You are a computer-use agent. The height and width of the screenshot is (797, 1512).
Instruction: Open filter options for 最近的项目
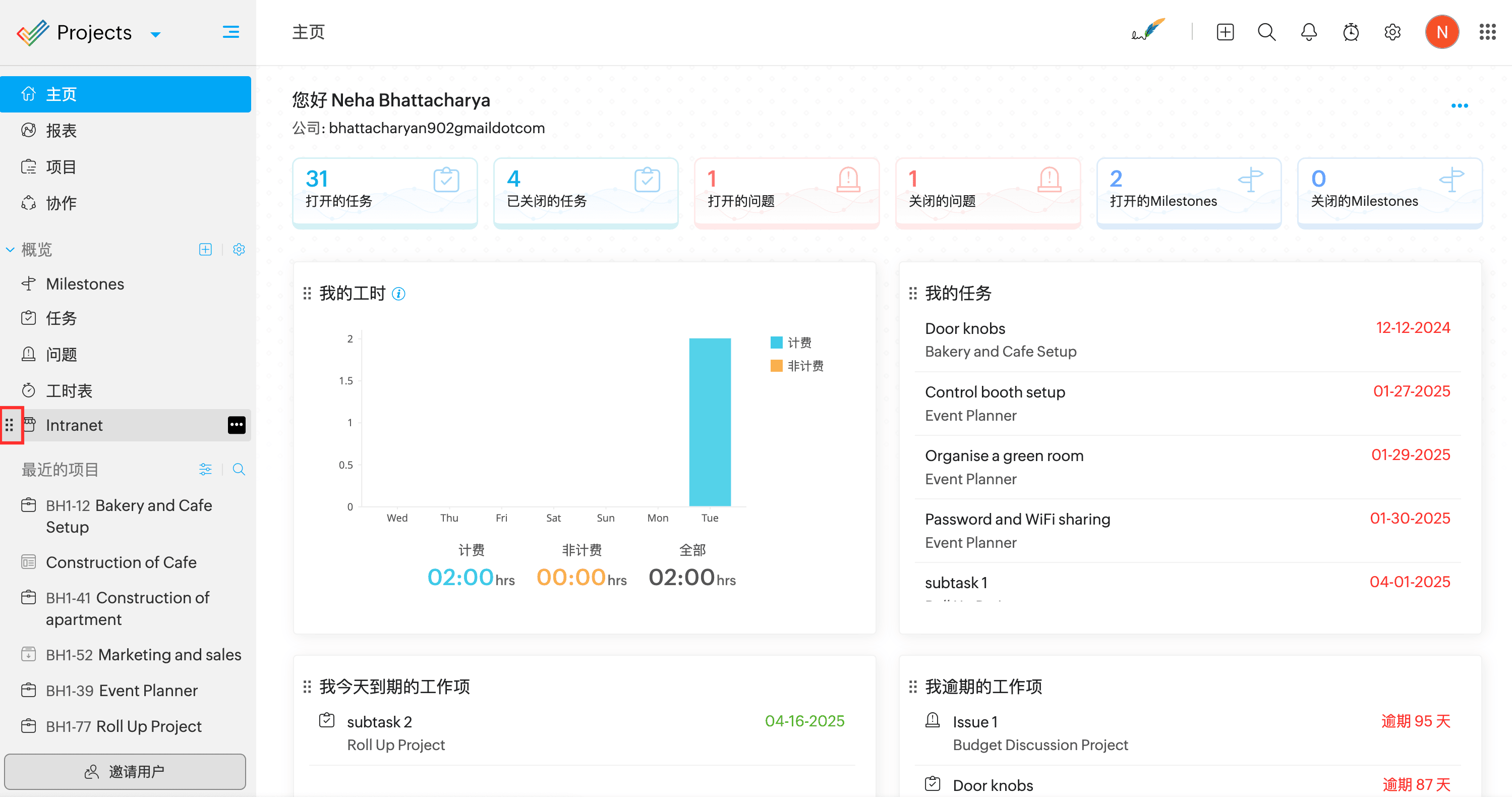(205, 470)
